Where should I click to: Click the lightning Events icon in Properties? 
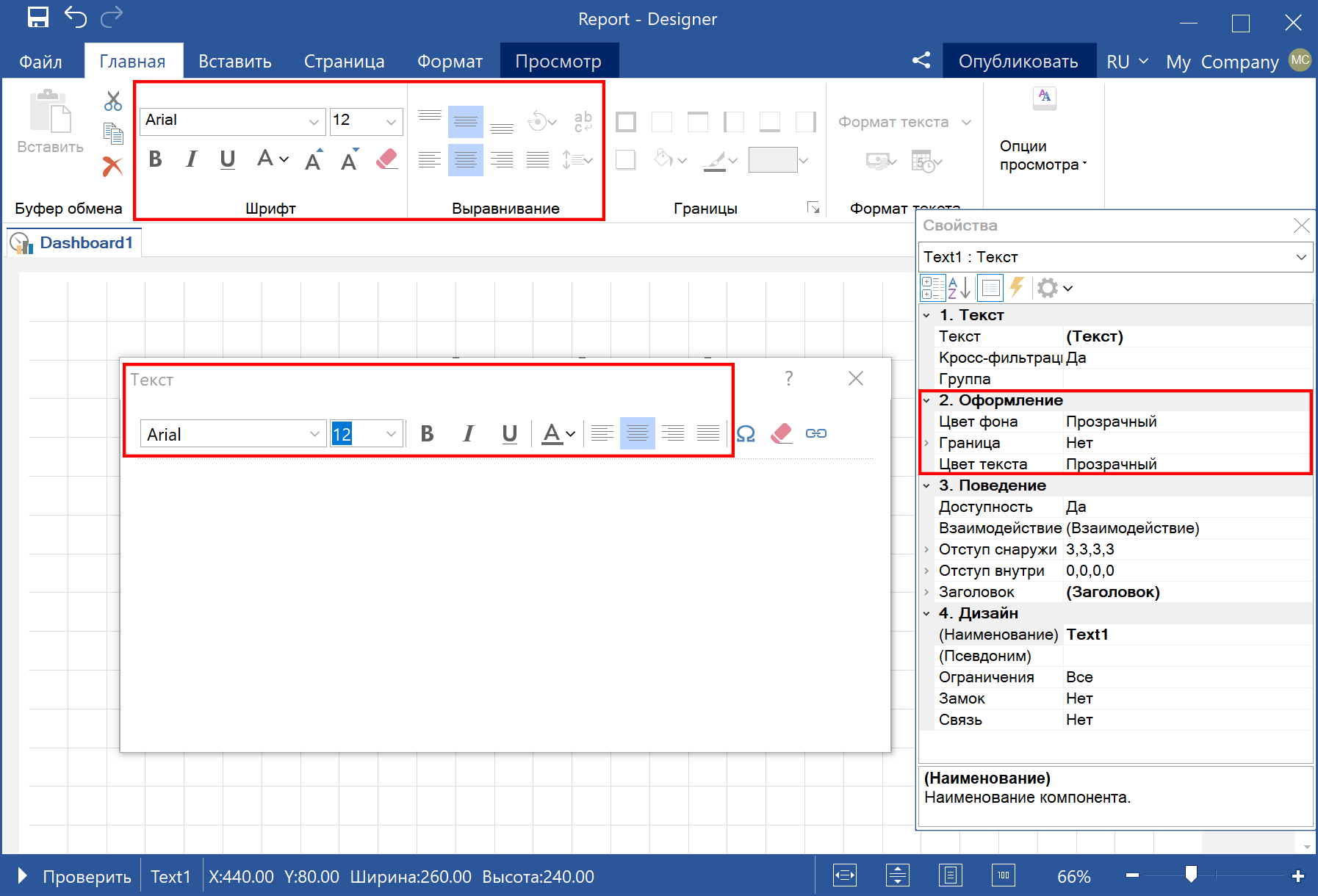[1017, 288]
